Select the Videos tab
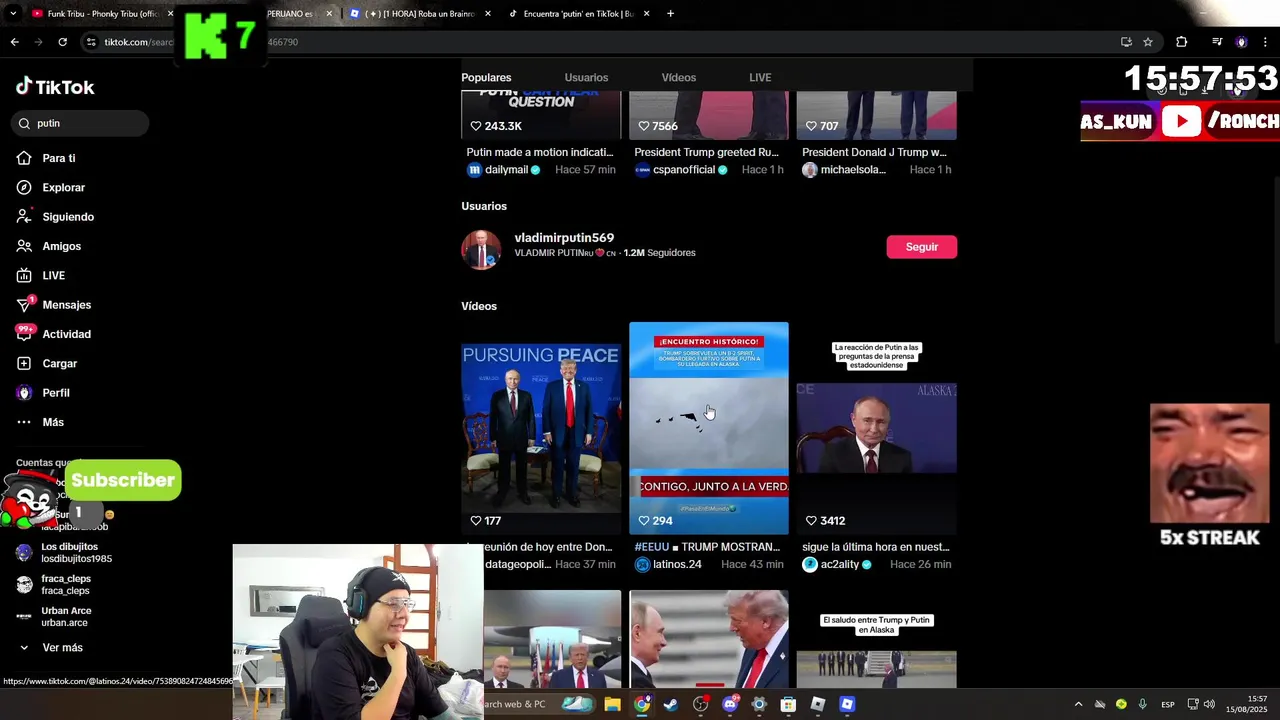Image resolution: width=1280 pixels, height=720 pixels. tap(678, 77)
